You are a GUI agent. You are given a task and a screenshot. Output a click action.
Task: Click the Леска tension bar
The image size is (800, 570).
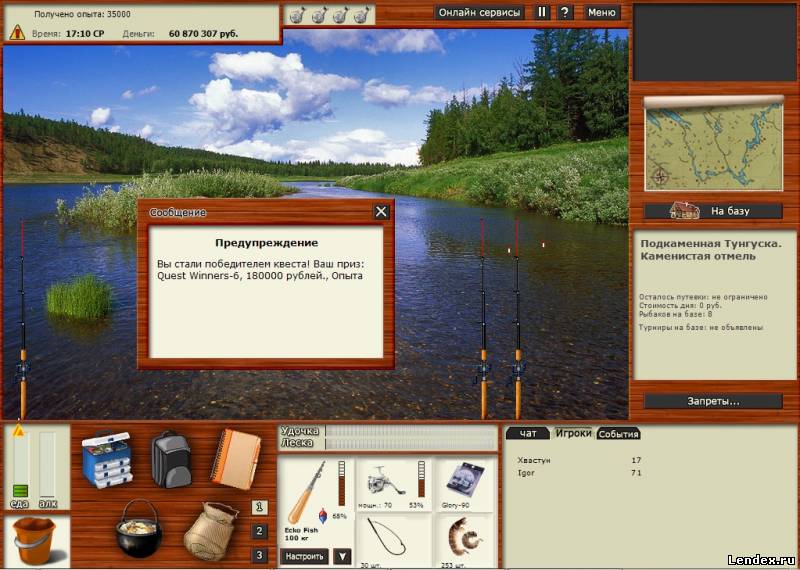(411, 444)
